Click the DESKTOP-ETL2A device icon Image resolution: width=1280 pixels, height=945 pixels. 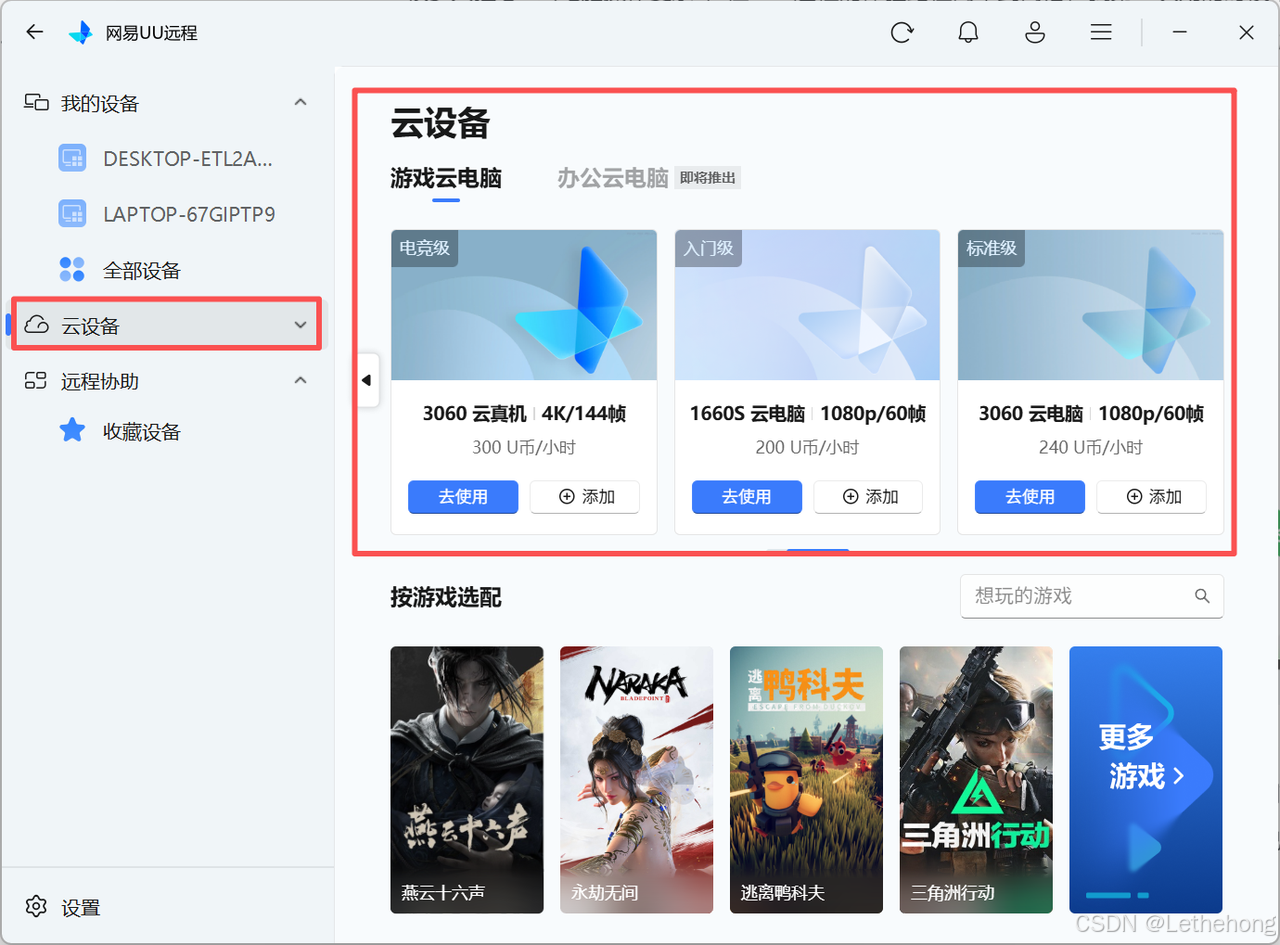tap(72, 158)
